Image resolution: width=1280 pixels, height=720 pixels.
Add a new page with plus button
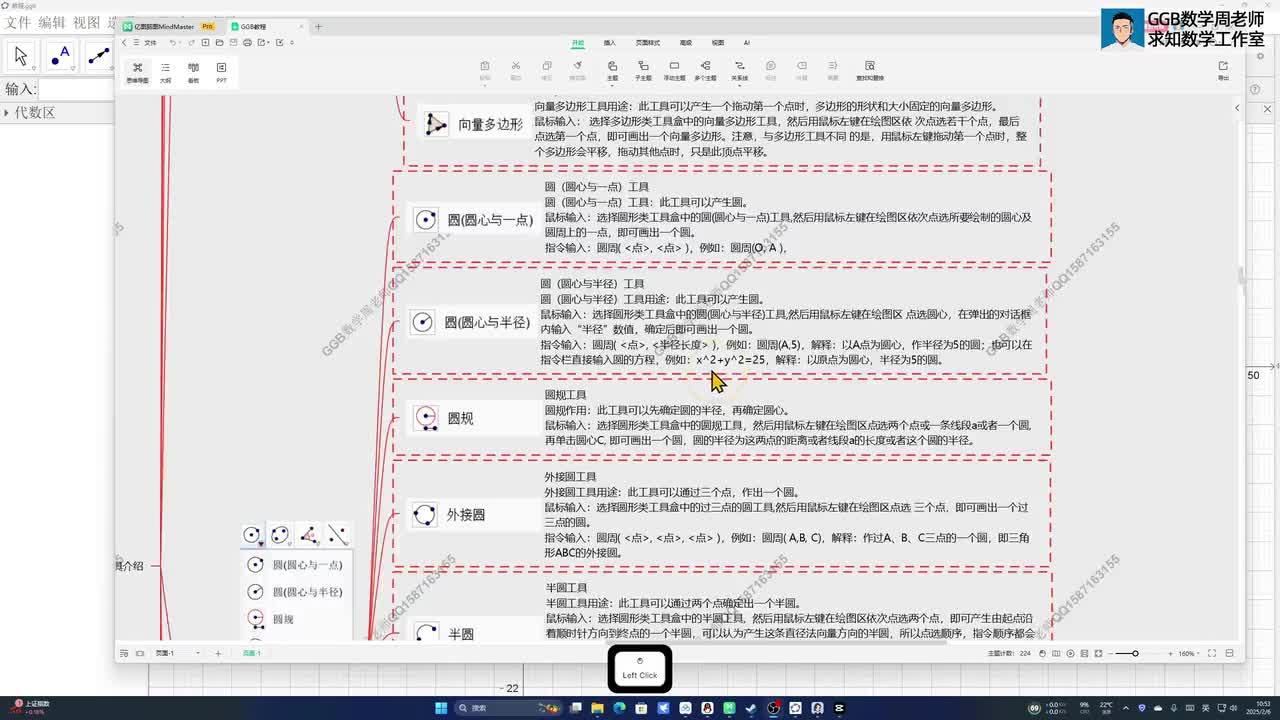(x=219, y=653)
